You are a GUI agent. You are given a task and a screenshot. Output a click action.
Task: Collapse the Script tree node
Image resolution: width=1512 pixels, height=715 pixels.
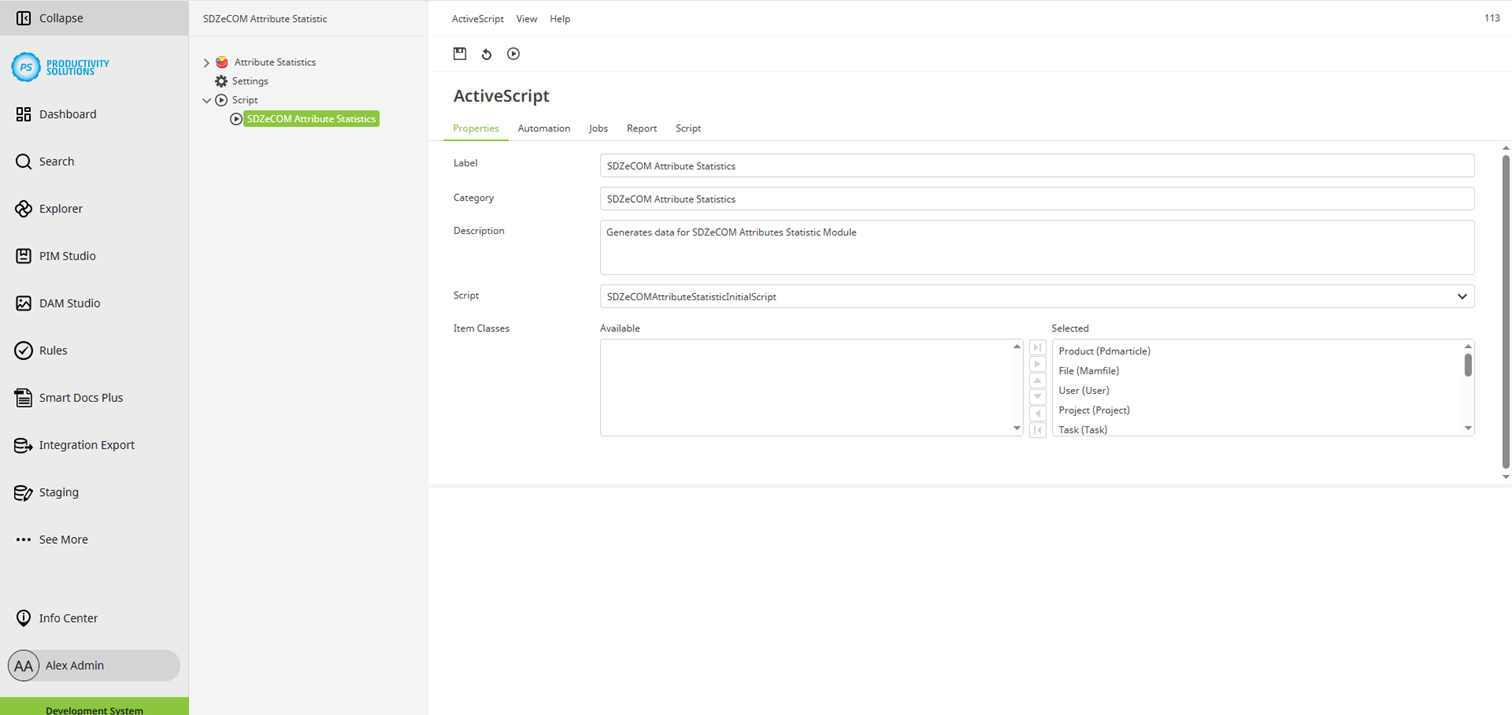207,100
